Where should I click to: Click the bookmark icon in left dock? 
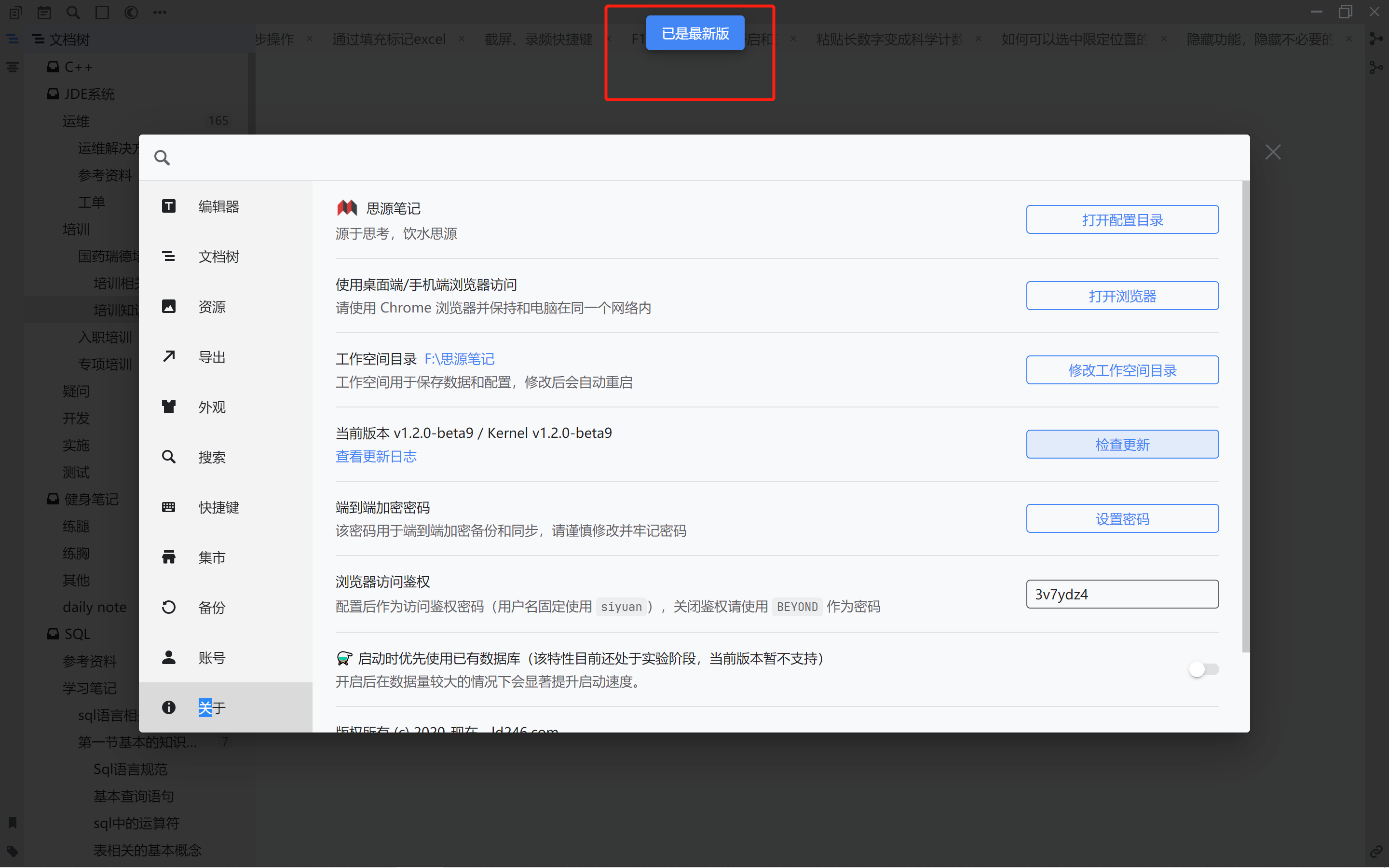(x=13, y=823)
